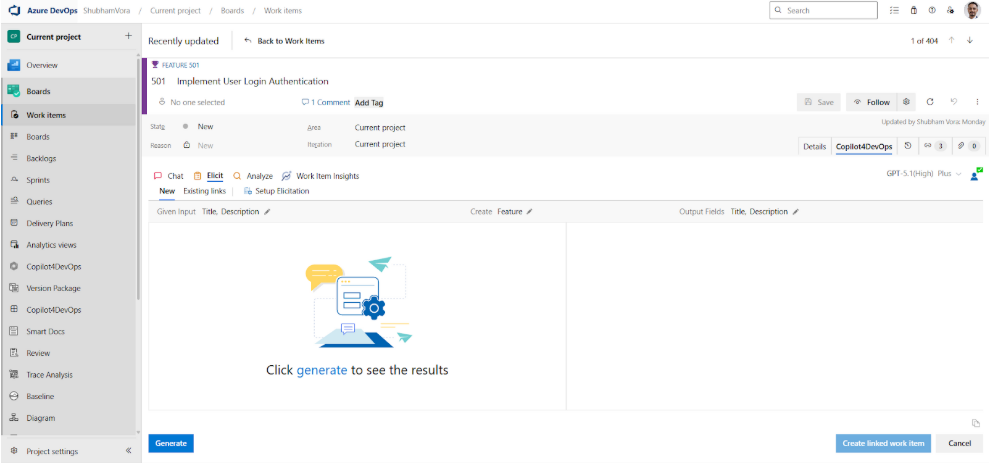Click the copy icon above Cancel
This screenshot has height=463, width=996.
(x=976, y=424)
